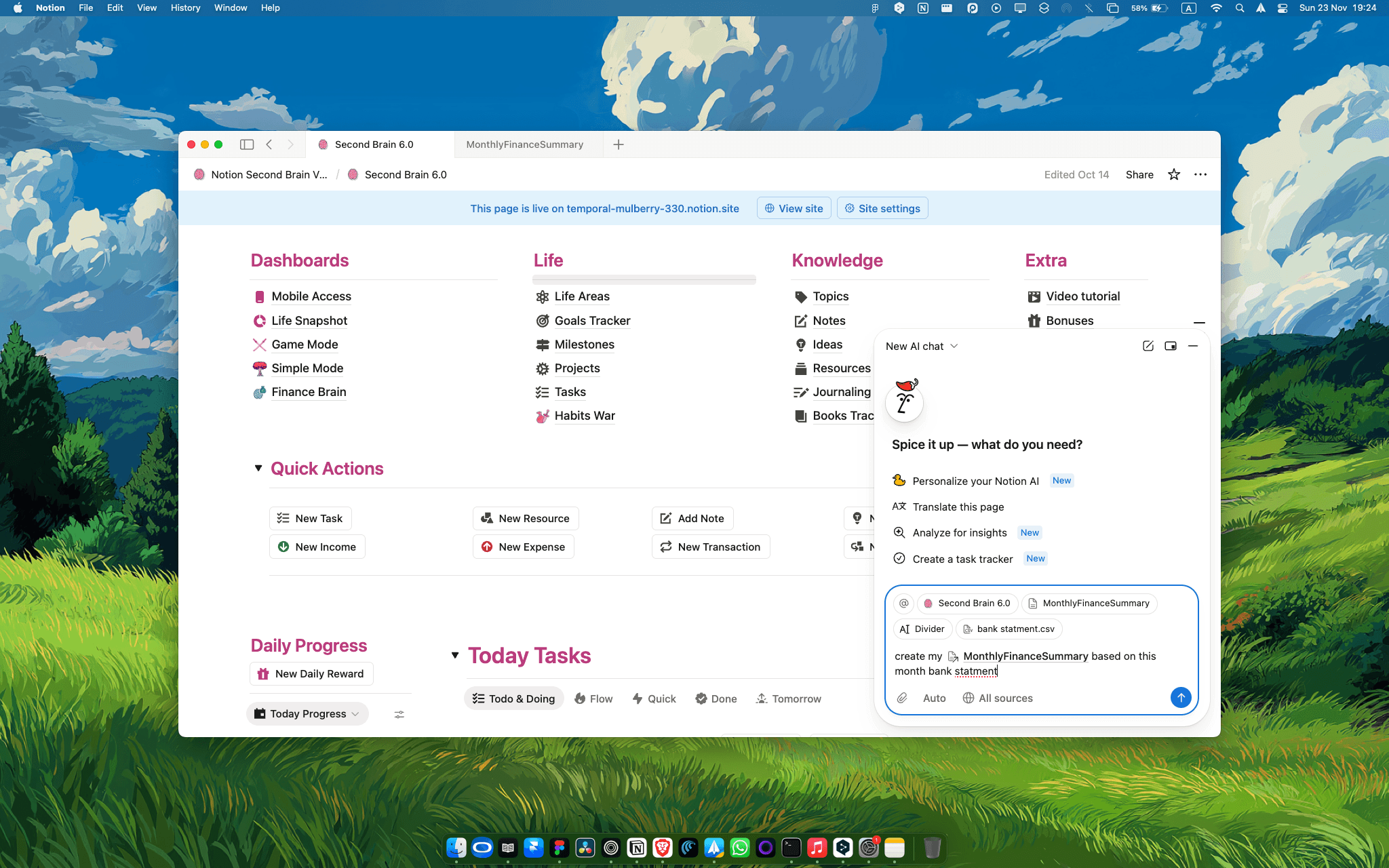The width and height of the screenshot is (1389, 868).
Task: Open the New AI chat dropdown
Action: [922, 346]
